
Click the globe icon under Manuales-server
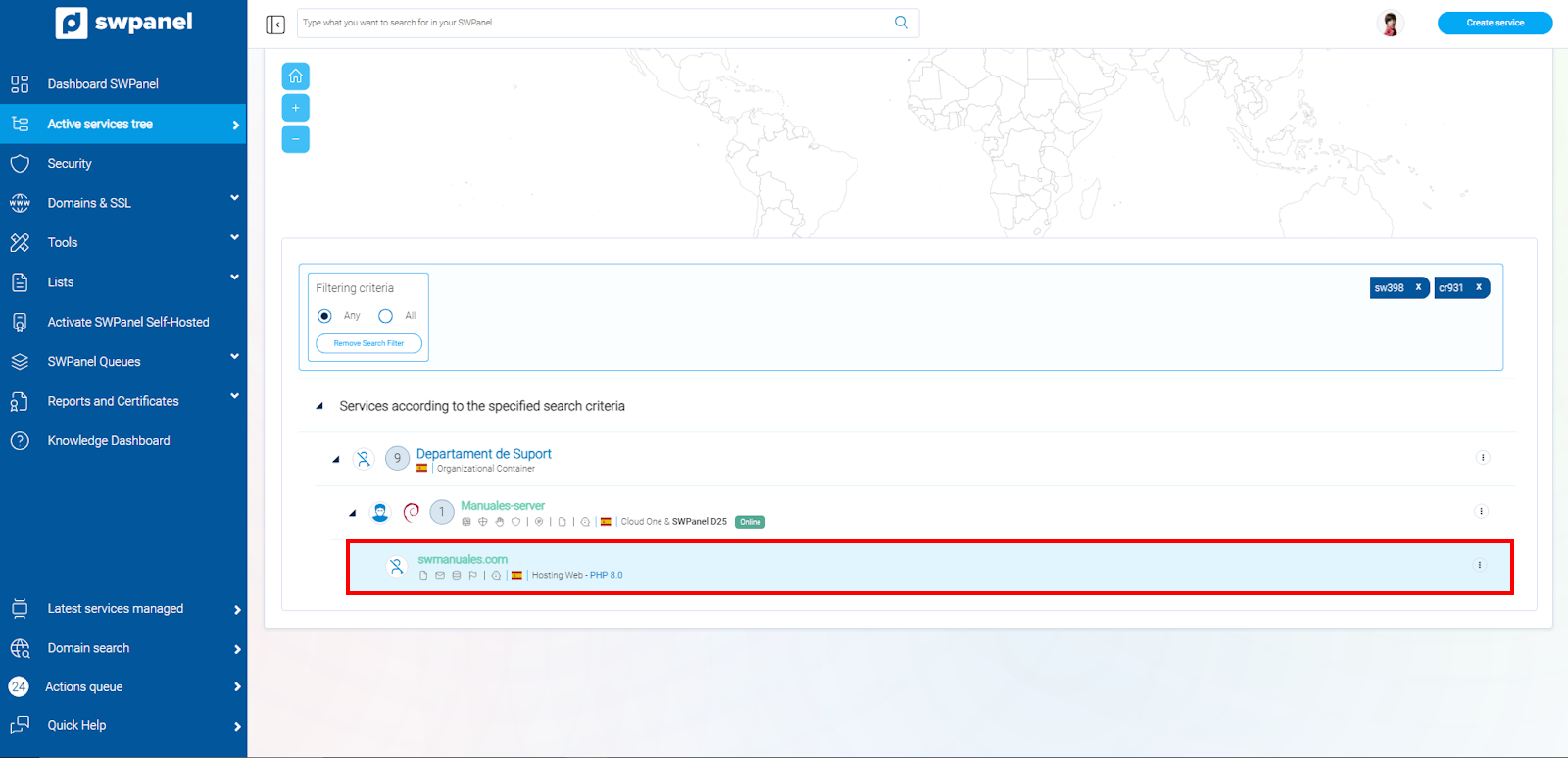pyautogui.click(x=482, y=522)
